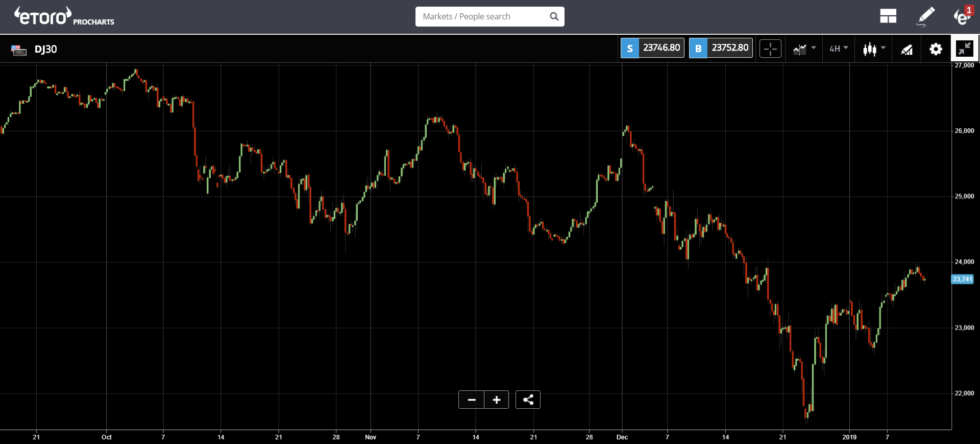The image size is (980, 444).
Task: Share the chart
Action: click(x=529, y=400)
